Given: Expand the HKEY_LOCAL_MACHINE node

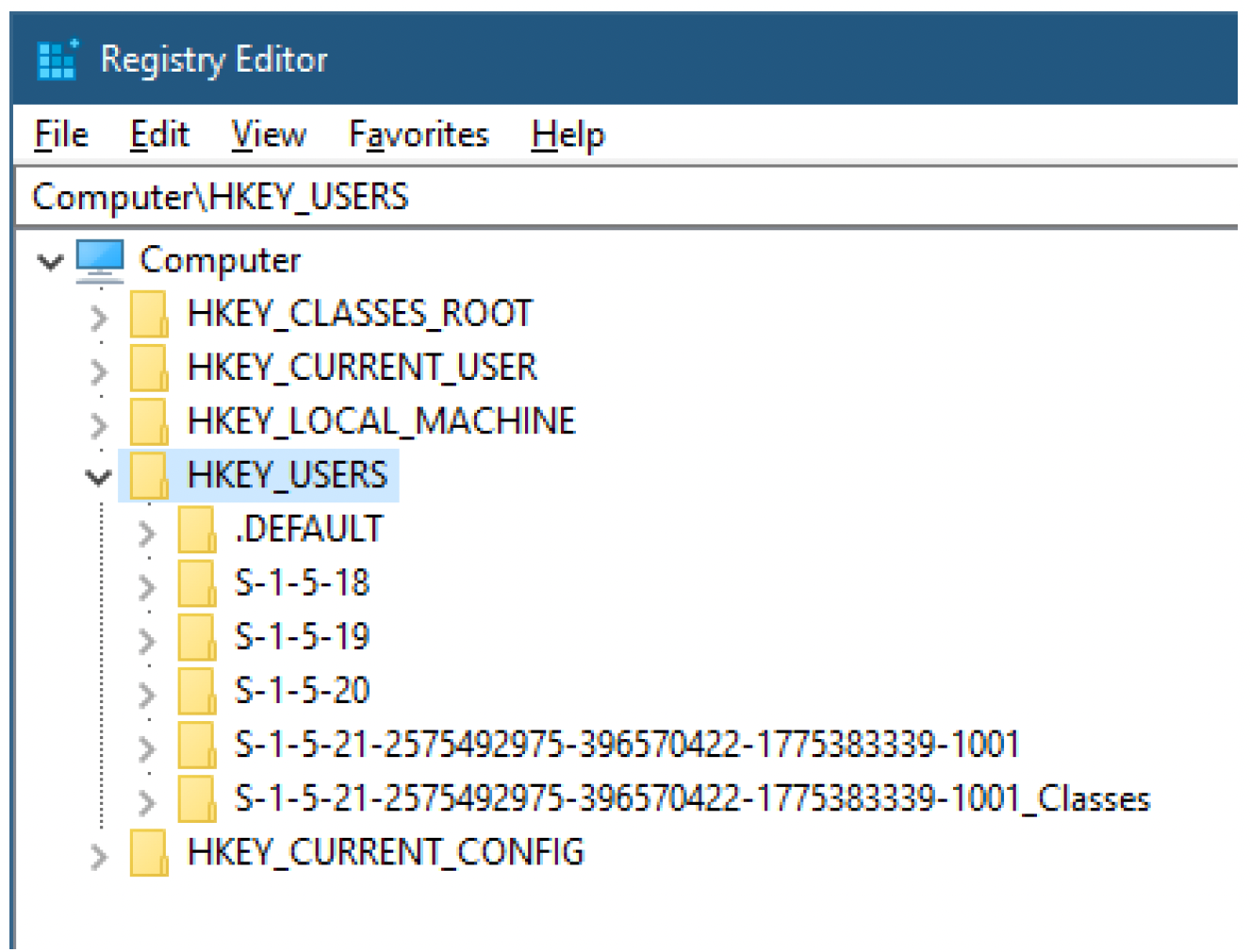Looking at the screenshot, I should [99, 424].
